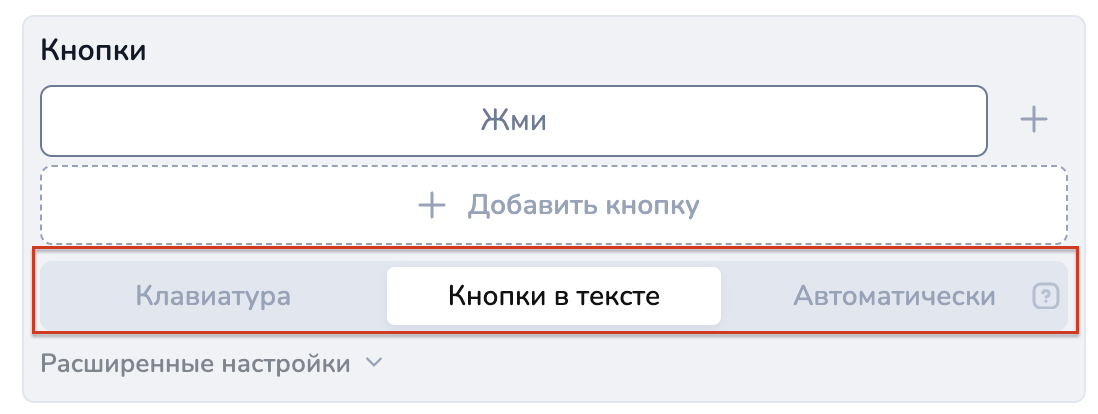Click the active white Кнопки в тексте pill
Screen dimensions: 1098x414
point(554,296)
